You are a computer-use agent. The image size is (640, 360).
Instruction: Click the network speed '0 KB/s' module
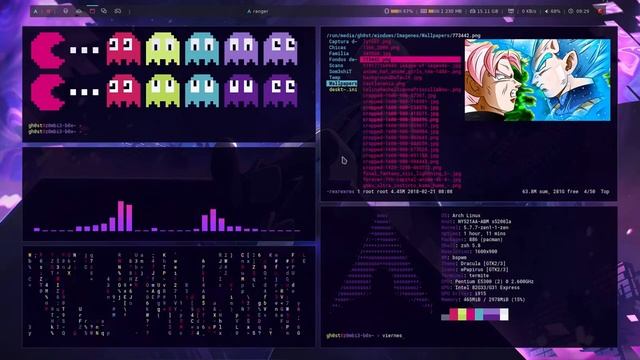pos(522,11)
